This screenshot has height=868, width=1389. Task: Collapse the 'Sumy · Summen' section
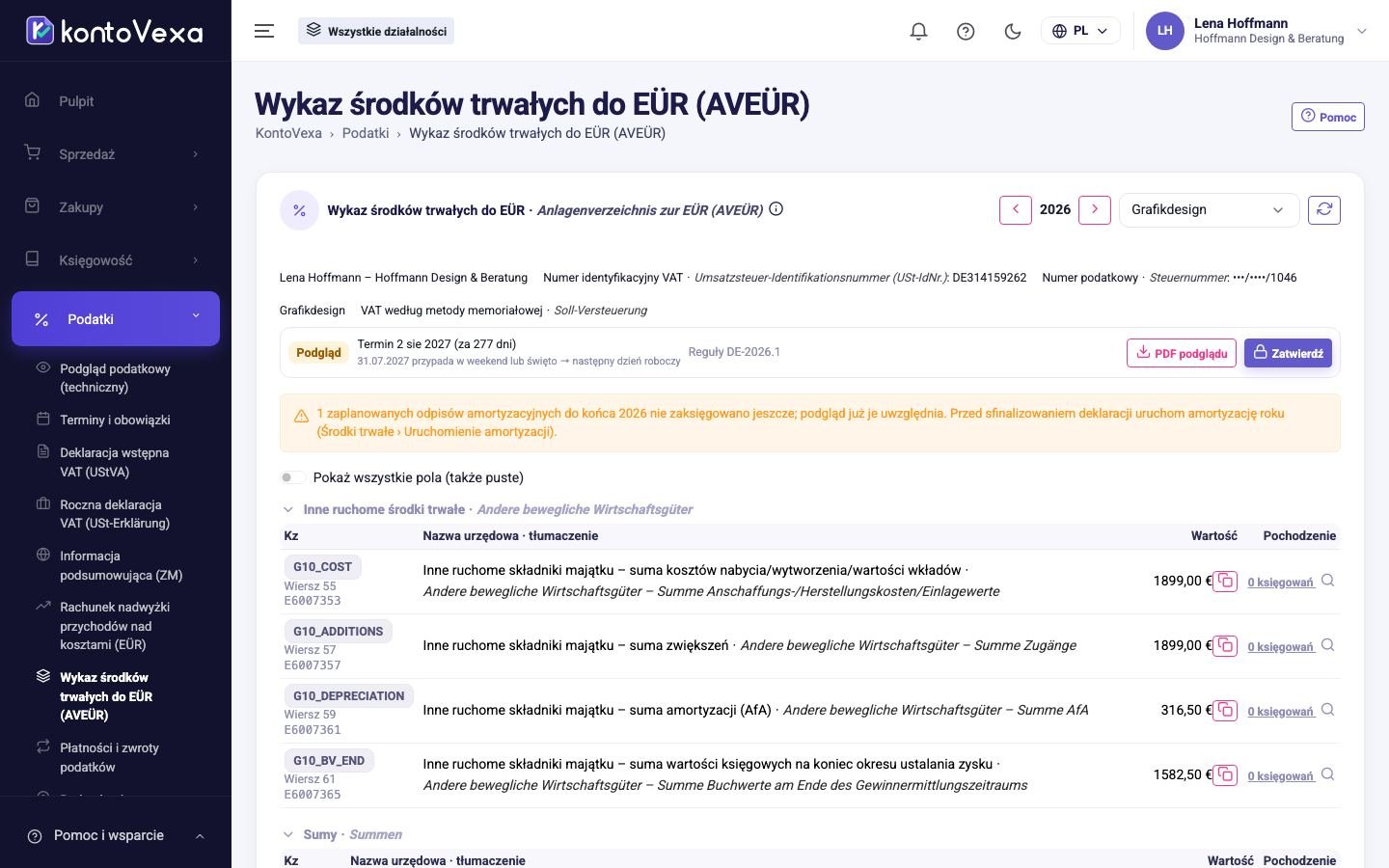287,834
